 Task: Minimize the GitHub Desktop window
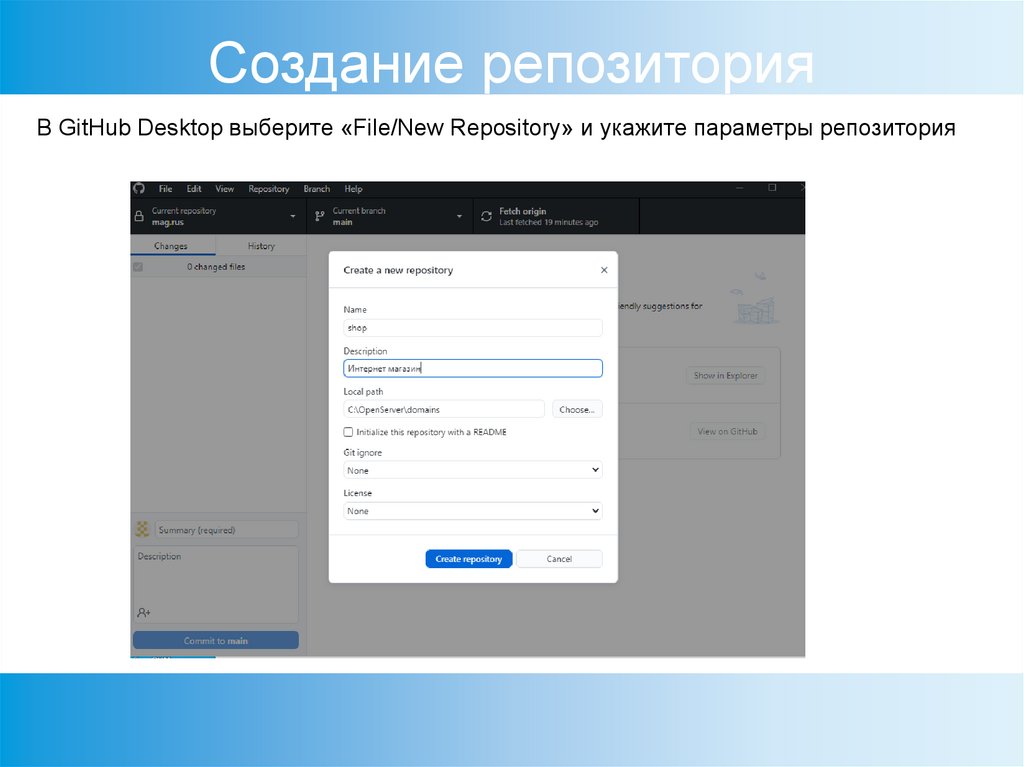[x=740, y=188]
